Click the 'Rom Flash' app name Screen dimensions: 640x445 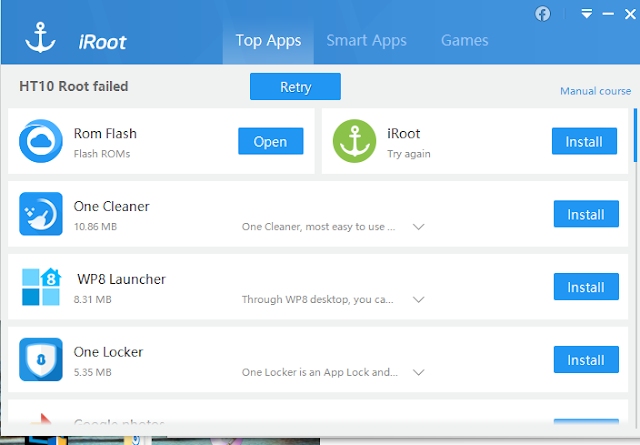(x=105, y=134)
